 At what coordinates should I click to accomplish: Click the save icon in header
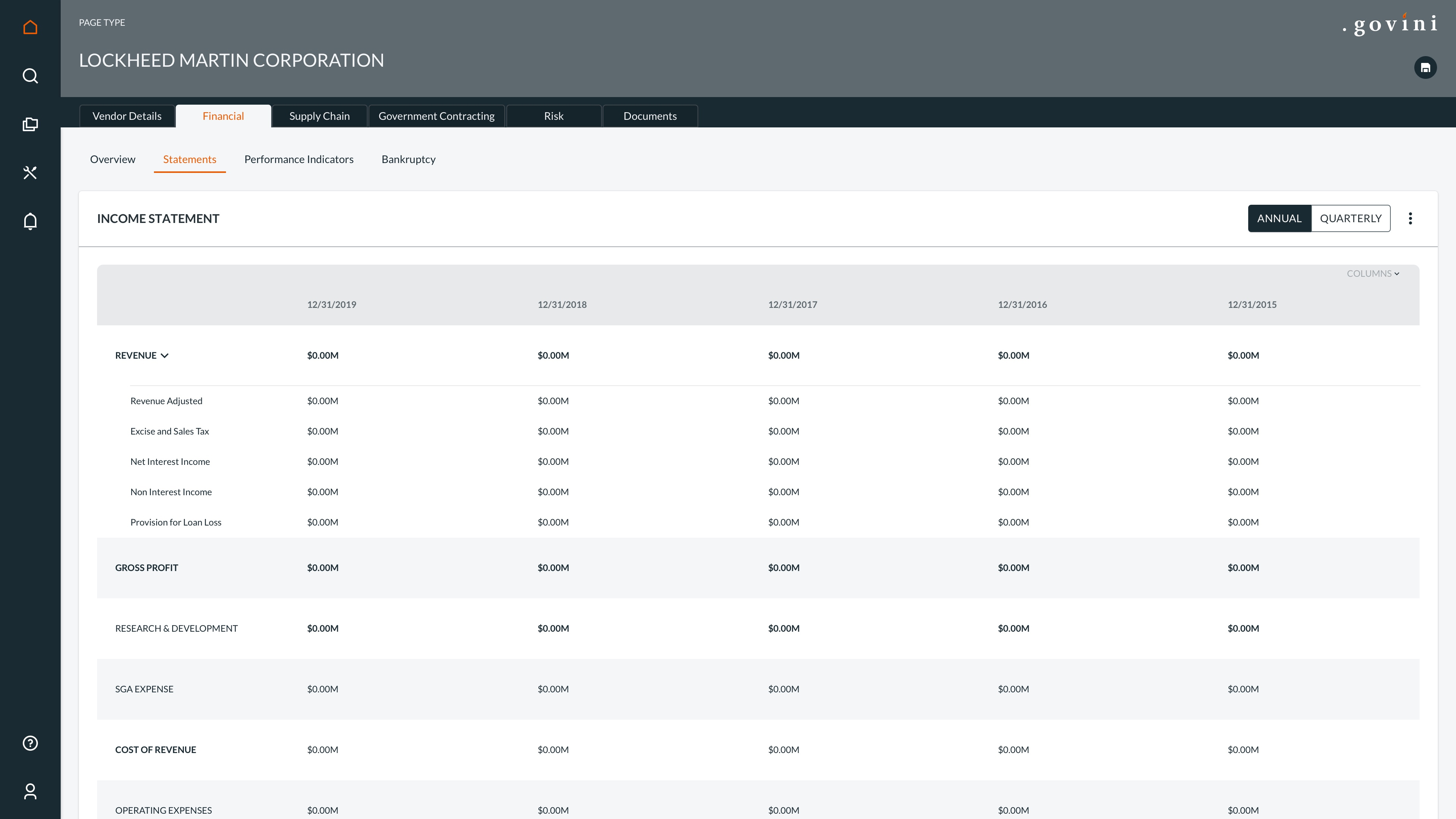click(x=1425, y=68)
